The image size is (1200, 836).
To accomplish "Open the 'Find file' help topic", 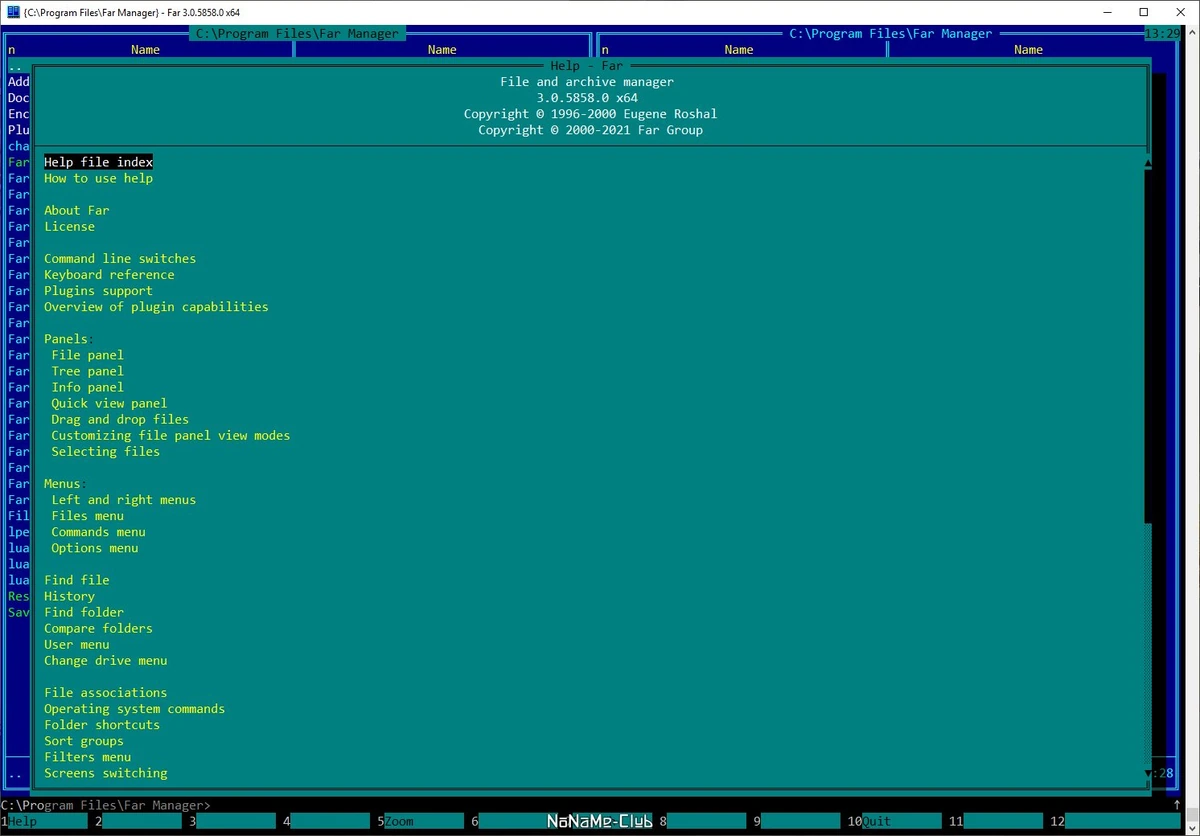I will pyautogui.click(x=76, y=580).
